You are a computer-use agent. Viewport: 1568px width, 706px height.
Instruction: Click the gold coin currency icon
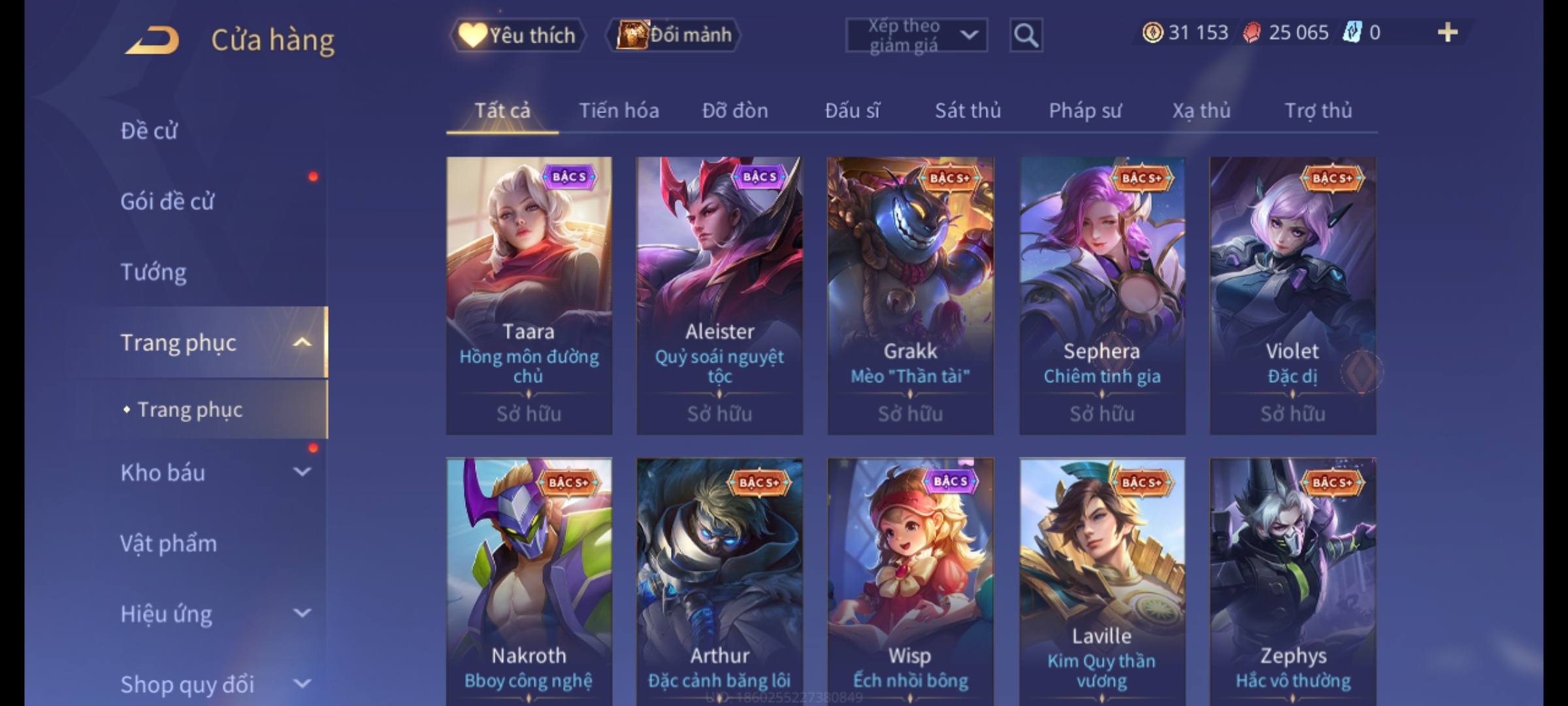[1152, 33]
